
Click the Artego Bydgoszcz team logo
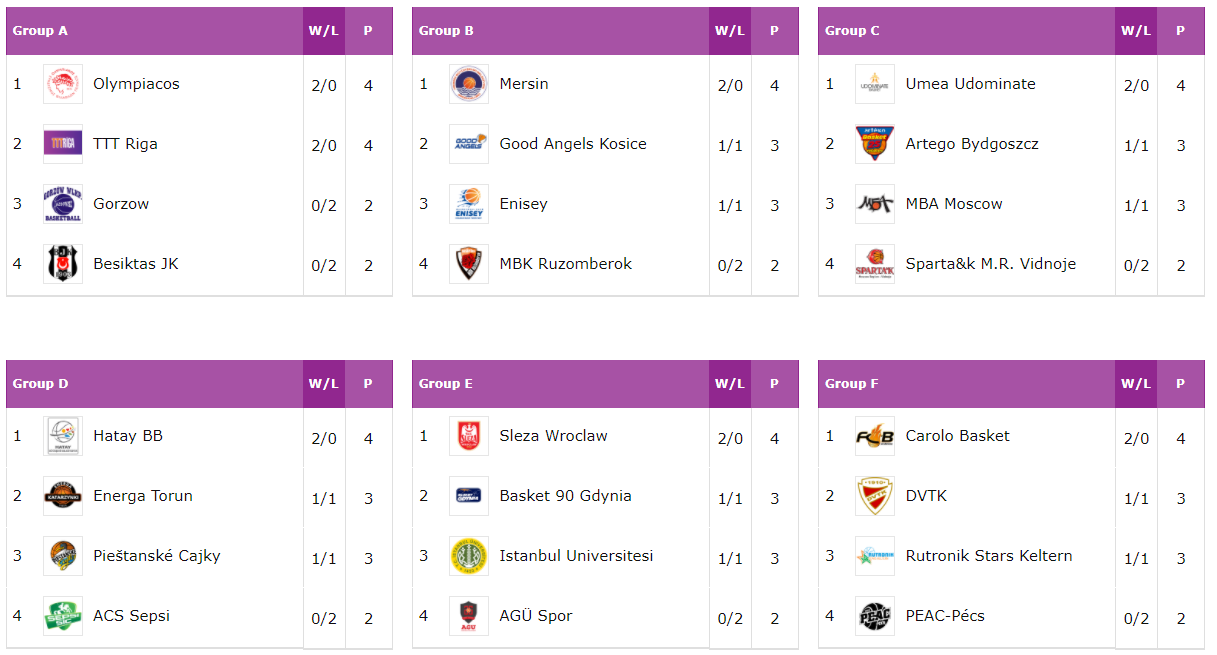[x=875, y=144]
